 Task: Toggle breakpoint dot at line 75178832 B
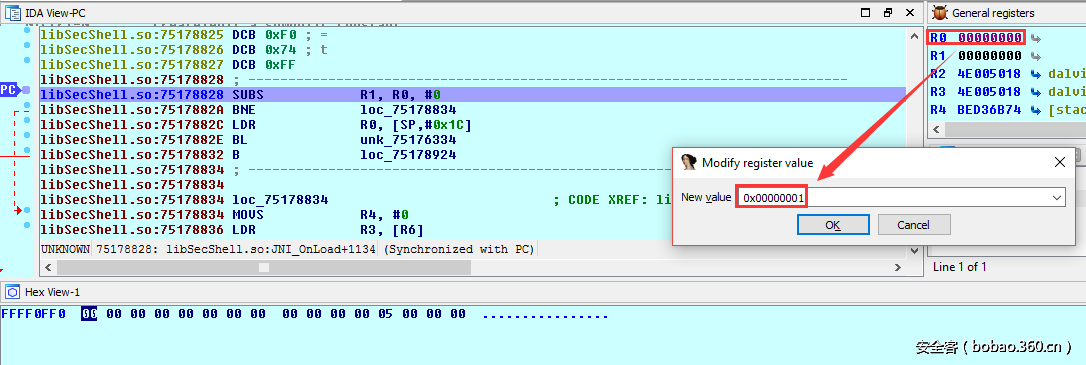(27, 150)
